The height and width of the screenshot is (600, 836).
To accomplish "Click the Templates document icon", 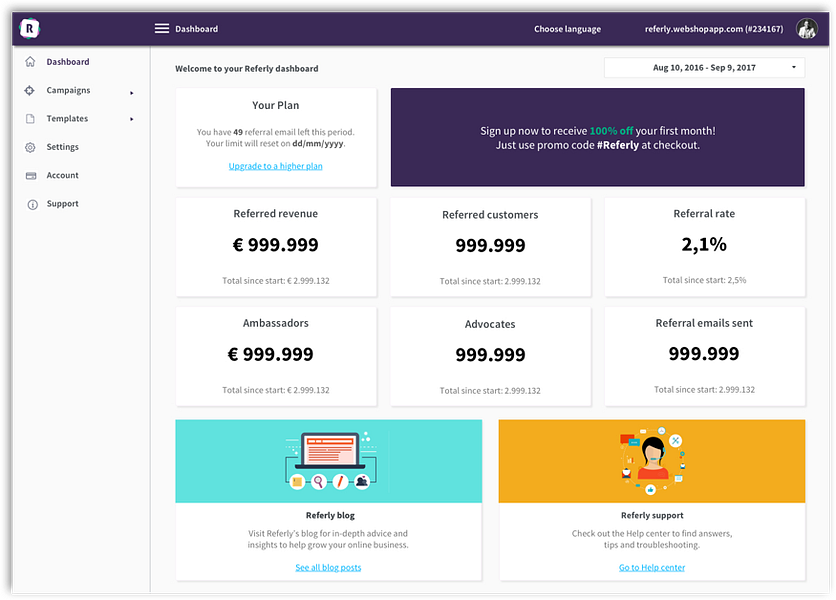I will (x=30, y=118).
